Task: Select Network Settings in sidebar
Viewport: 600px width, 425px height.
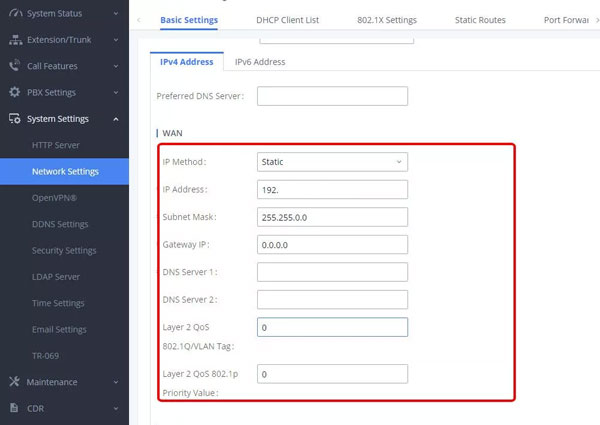Action: coord(65,171)
